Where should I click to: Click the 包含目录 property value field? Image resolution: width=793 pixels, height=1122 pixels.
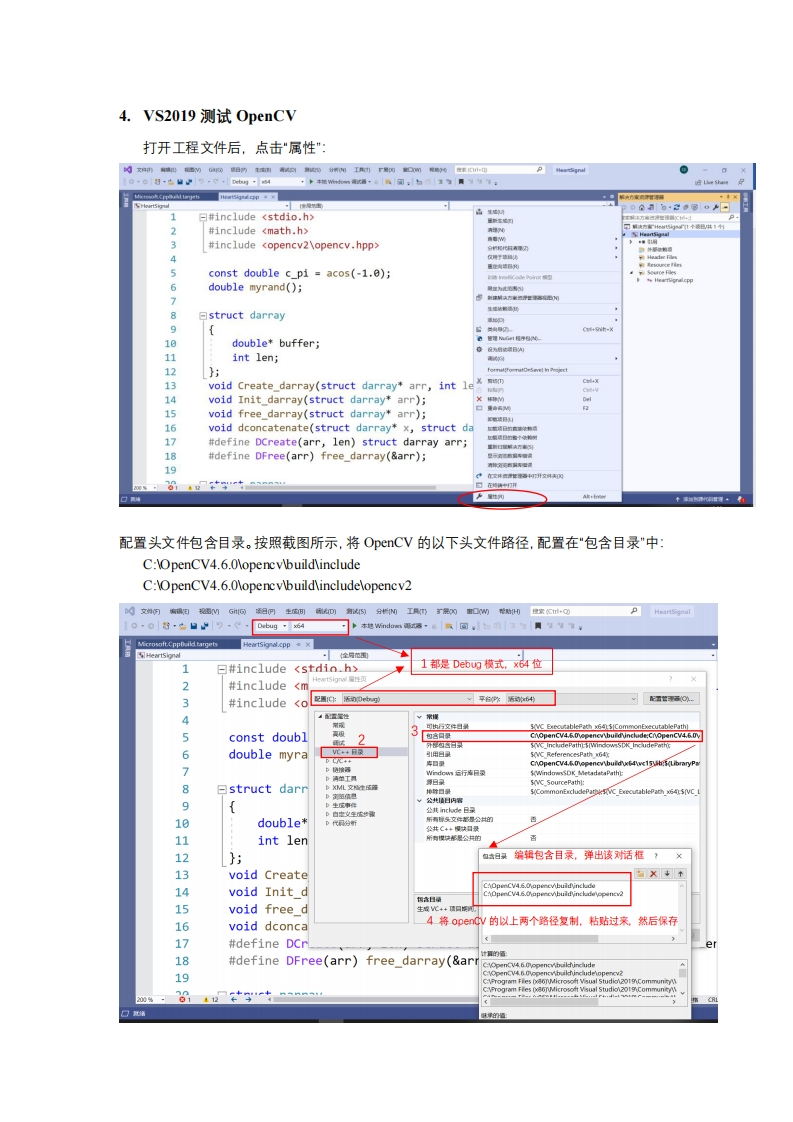click(613, 735)
